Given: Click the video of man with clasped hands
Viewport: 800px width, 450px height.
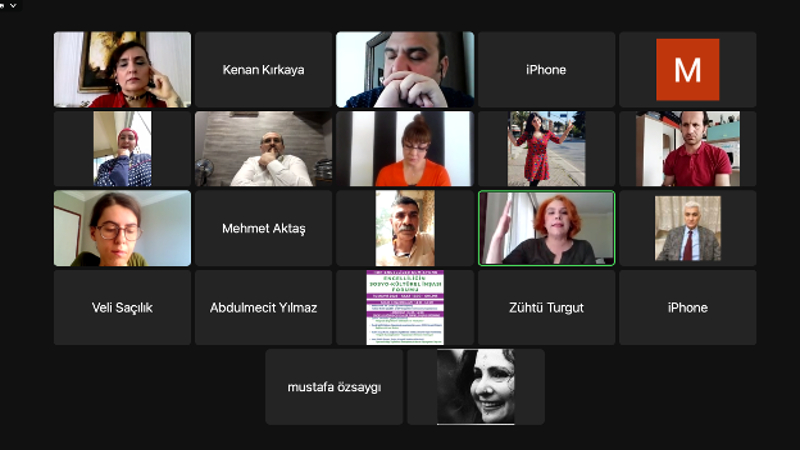Looking at the screenshot, I should (x=405, y=69).
